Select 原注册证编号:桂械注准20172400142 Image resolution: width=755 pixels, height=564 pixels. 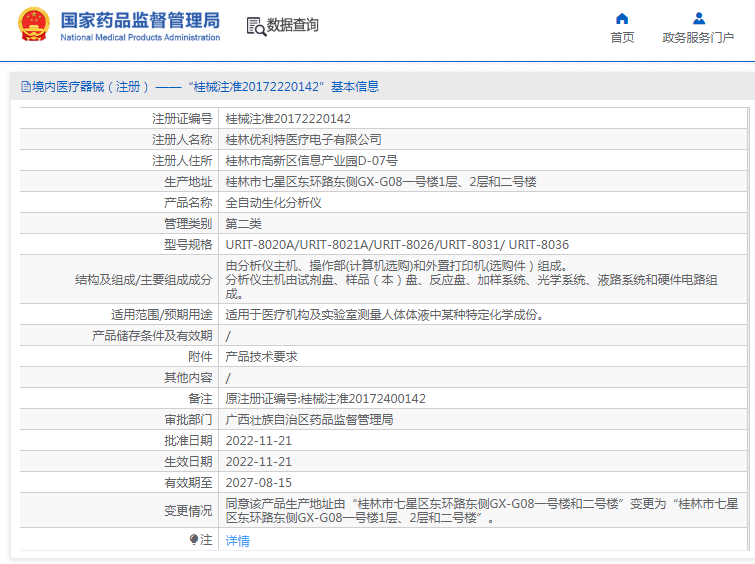pyautogui.click(x=325, y=399)
